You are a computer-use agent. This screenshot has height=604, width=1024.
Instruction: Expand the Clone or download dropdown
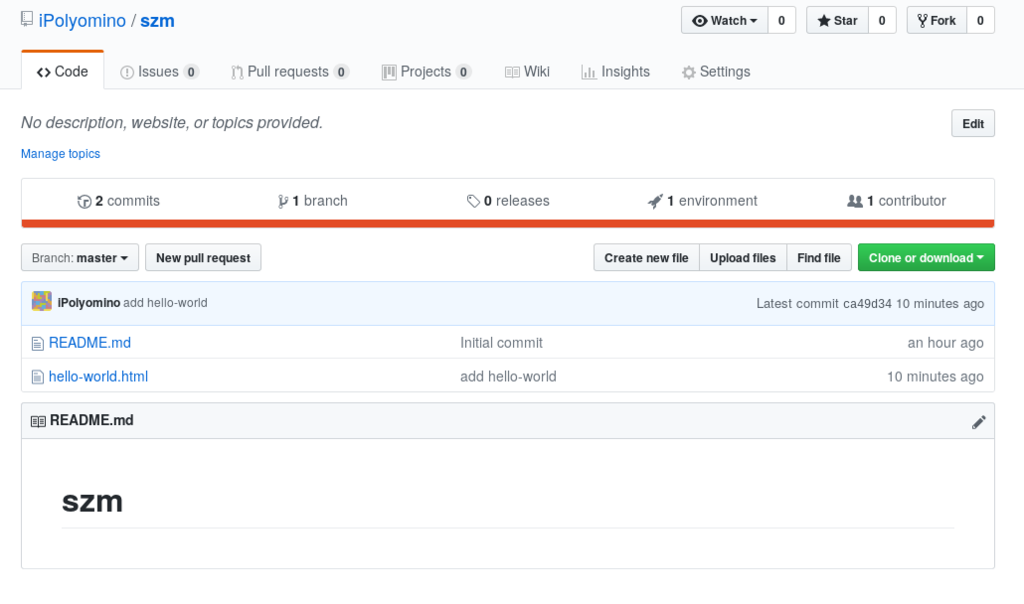pos(926,257)
